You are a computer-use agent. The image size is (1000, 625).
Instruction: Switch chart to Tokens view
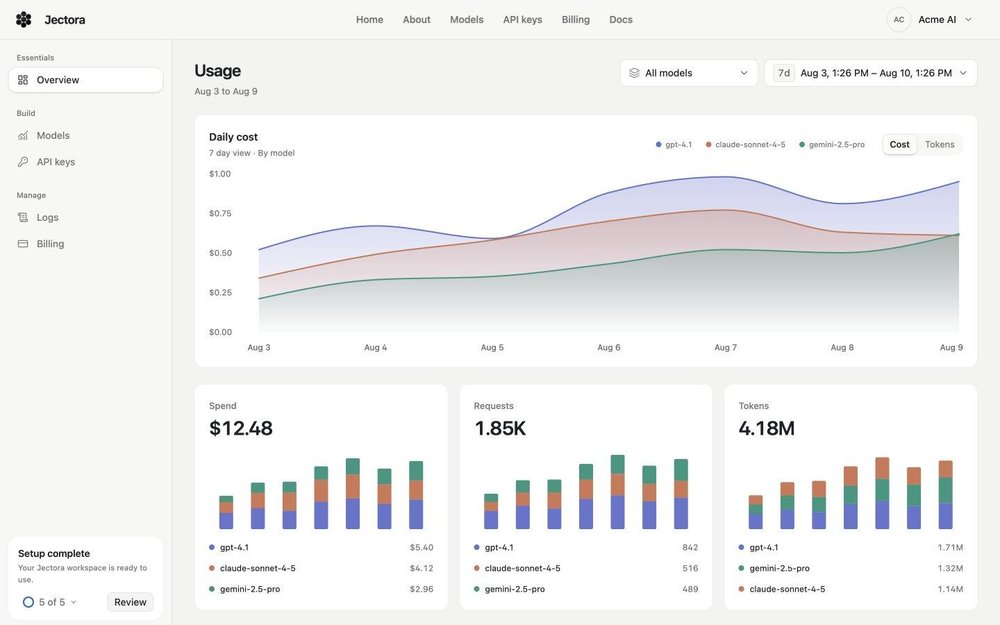click(x=939, y=145)
